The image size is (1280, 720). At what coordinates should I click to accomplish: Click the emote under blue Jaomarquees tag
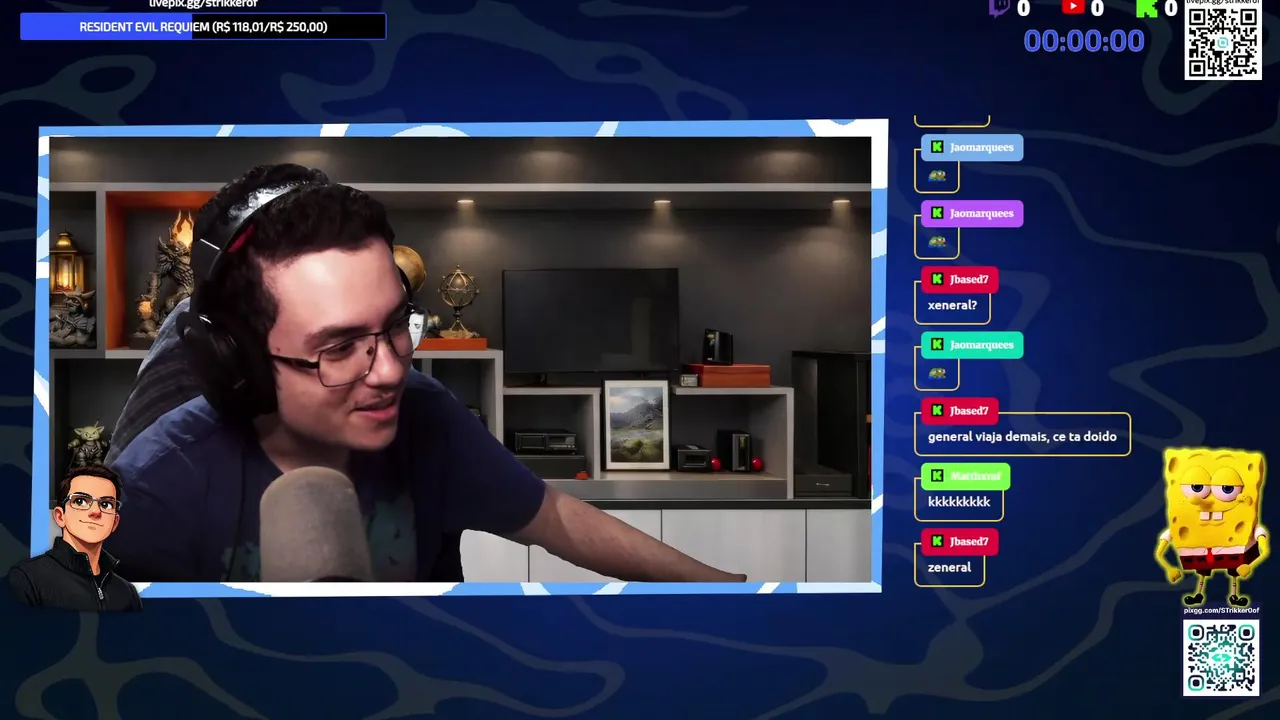coord(937,176)
